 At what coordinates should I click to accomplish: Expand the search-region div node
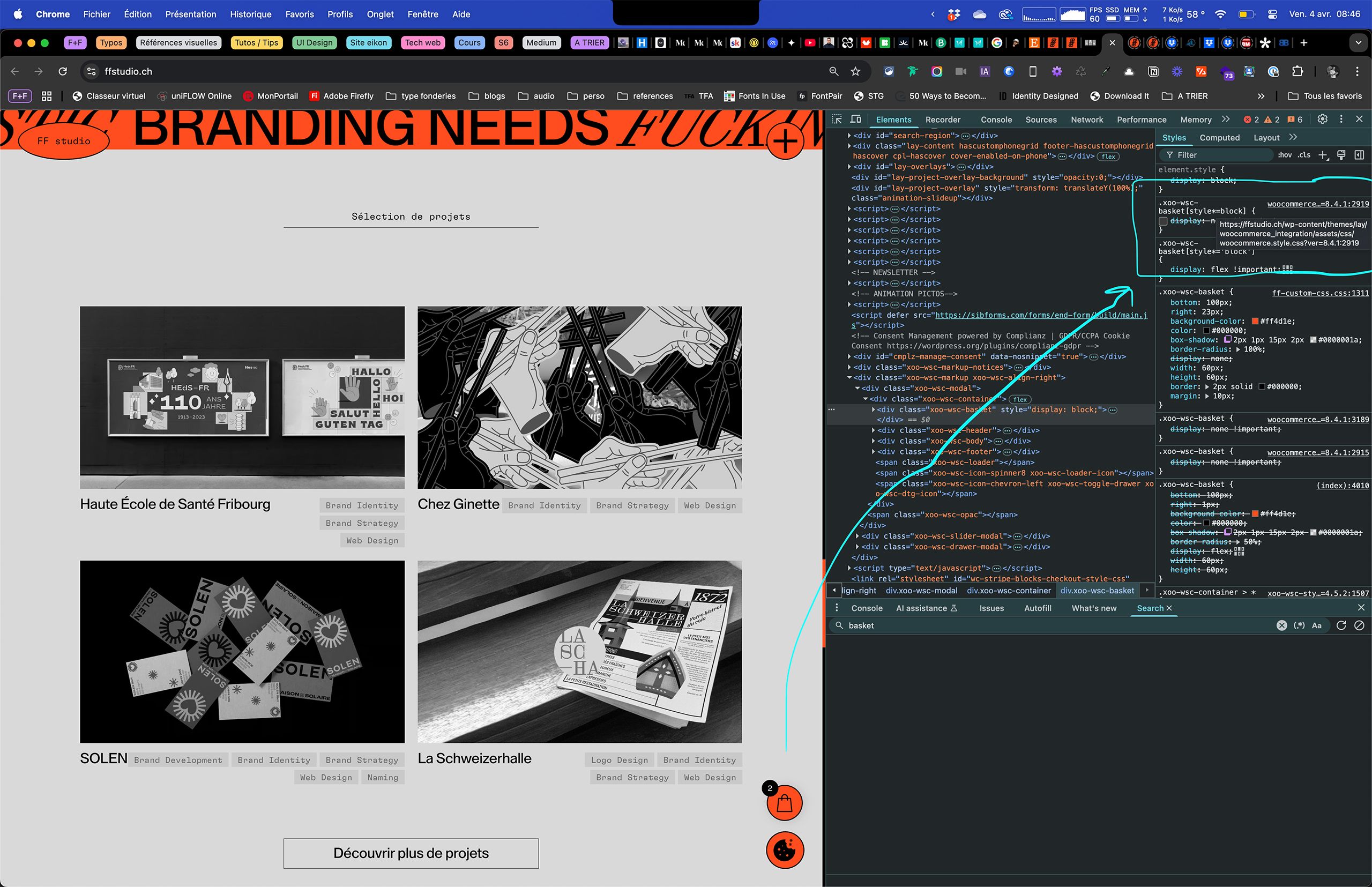click(849, 136)
